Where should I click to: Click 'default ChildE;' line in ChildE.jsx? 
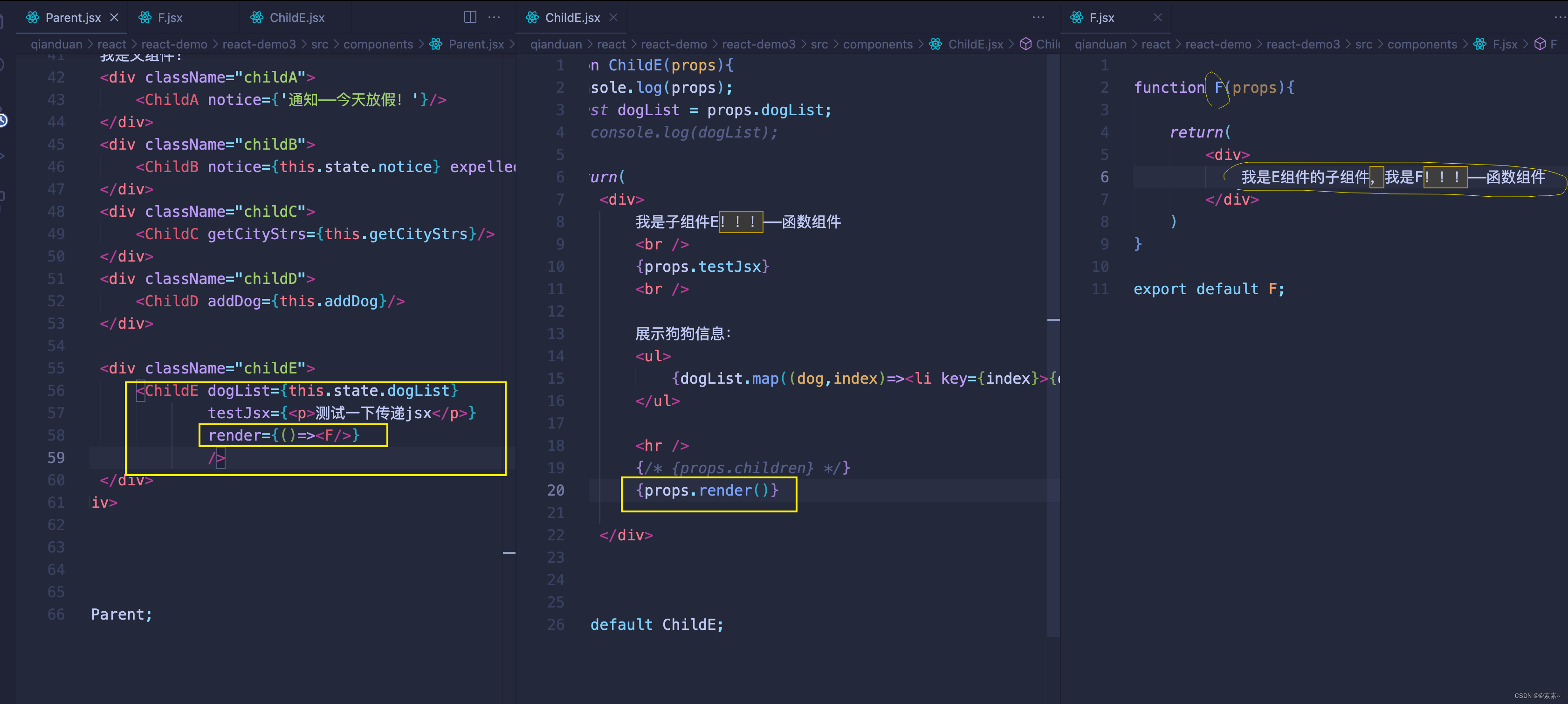657,625
